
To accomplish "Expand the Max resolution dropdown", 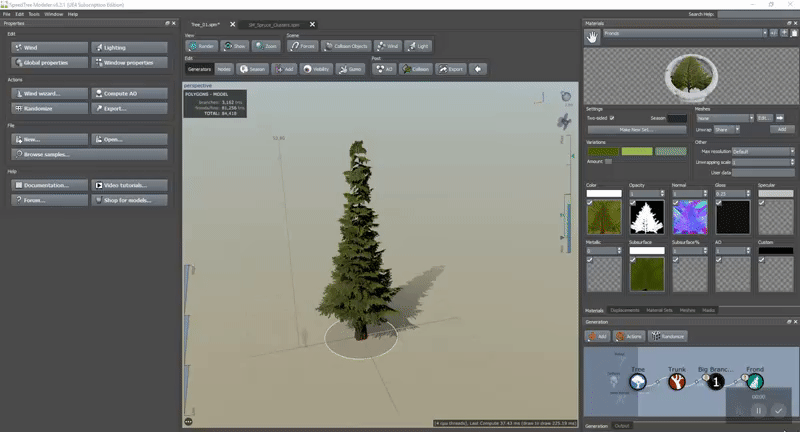I will (763, 151).
